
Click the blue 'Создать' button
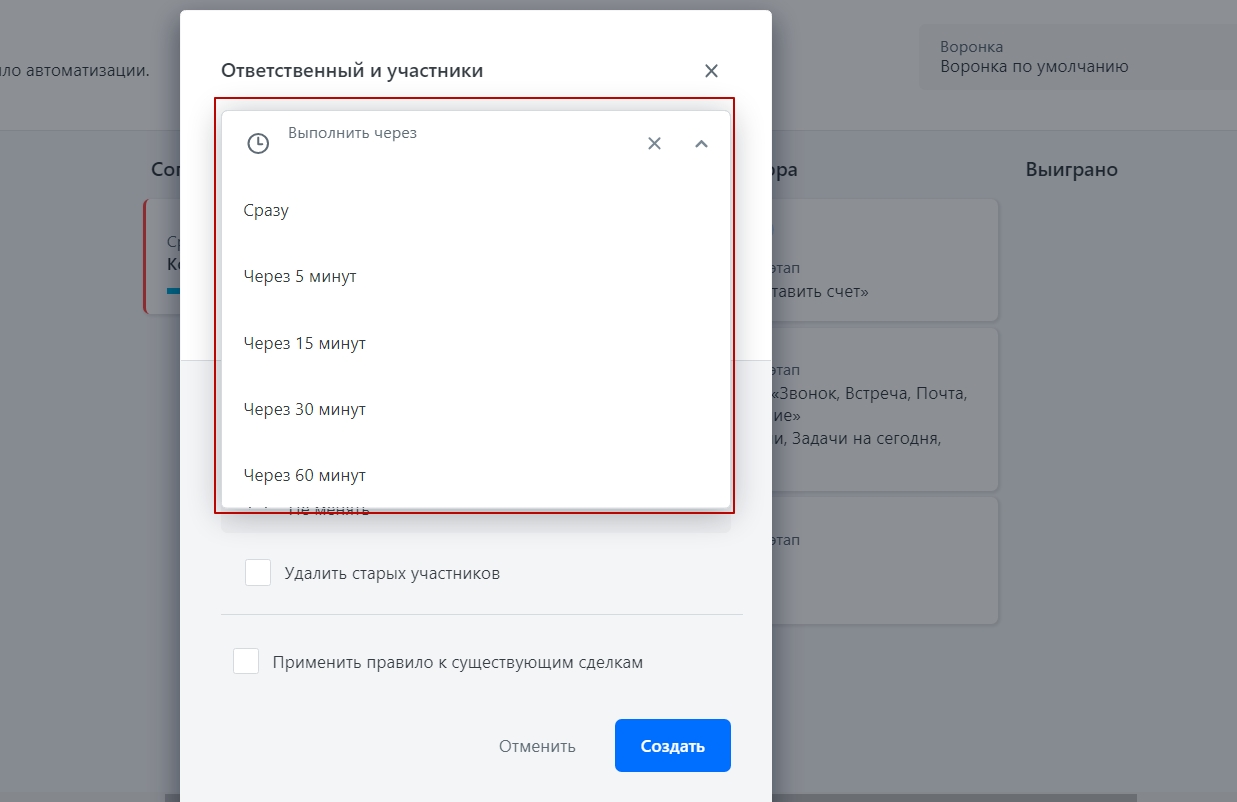click(x=673, y=746)
